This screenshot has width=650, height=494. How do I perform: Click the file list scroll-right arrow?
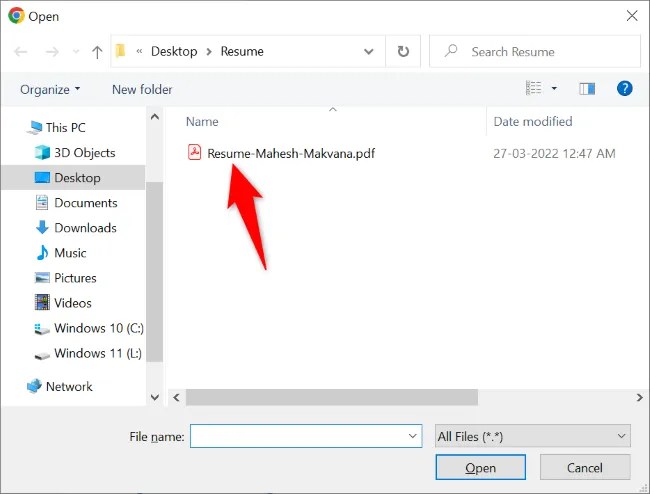(639, 397)
